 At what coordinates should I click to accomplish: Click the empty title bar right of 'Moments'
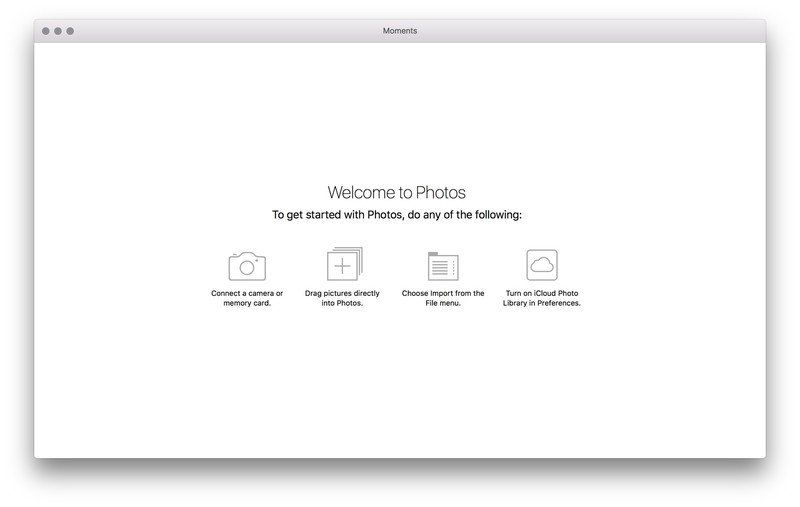click(x=600, y=31)
